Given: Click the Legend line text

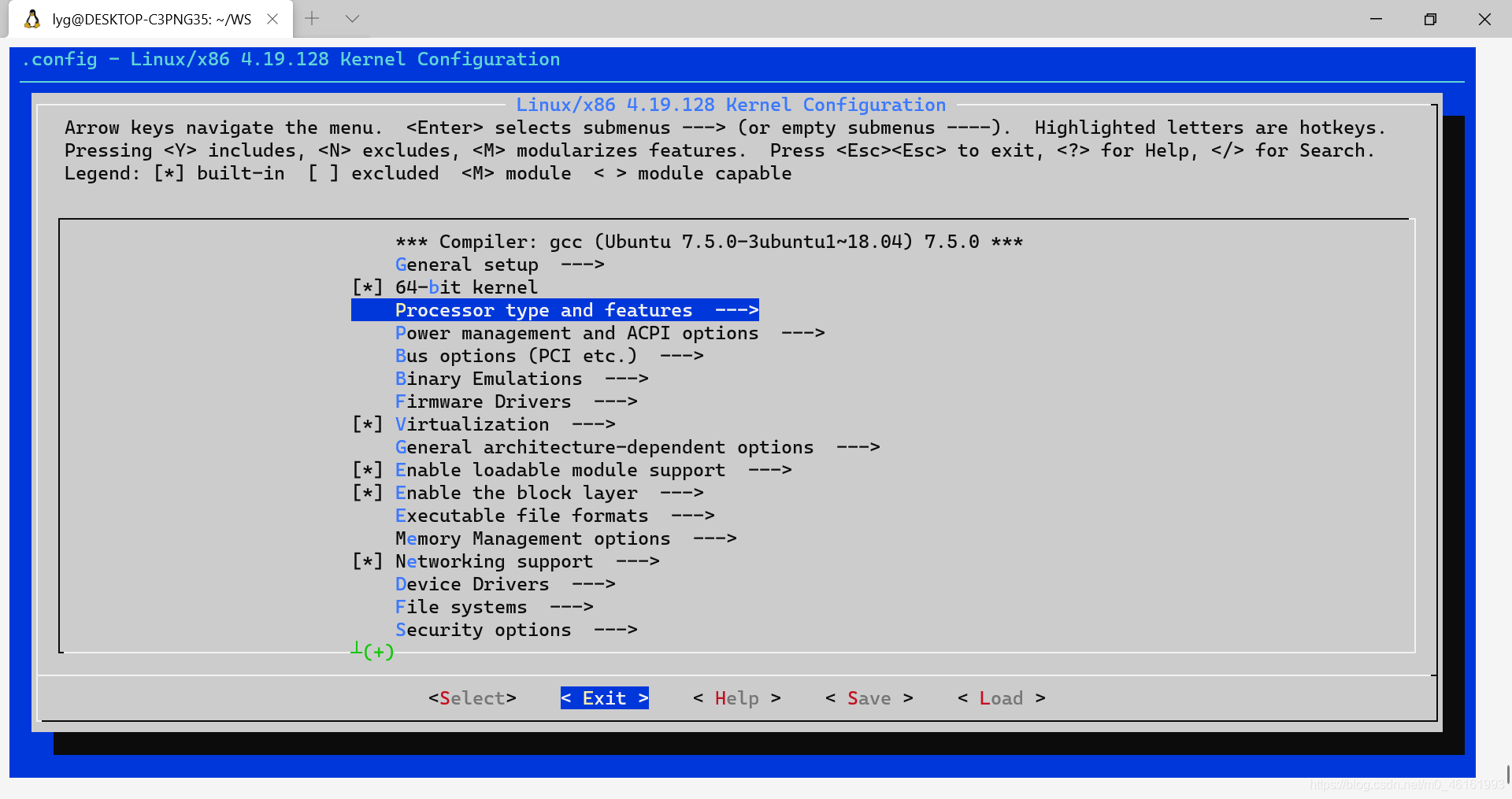Looking at the screenshot, I should 428,173.
